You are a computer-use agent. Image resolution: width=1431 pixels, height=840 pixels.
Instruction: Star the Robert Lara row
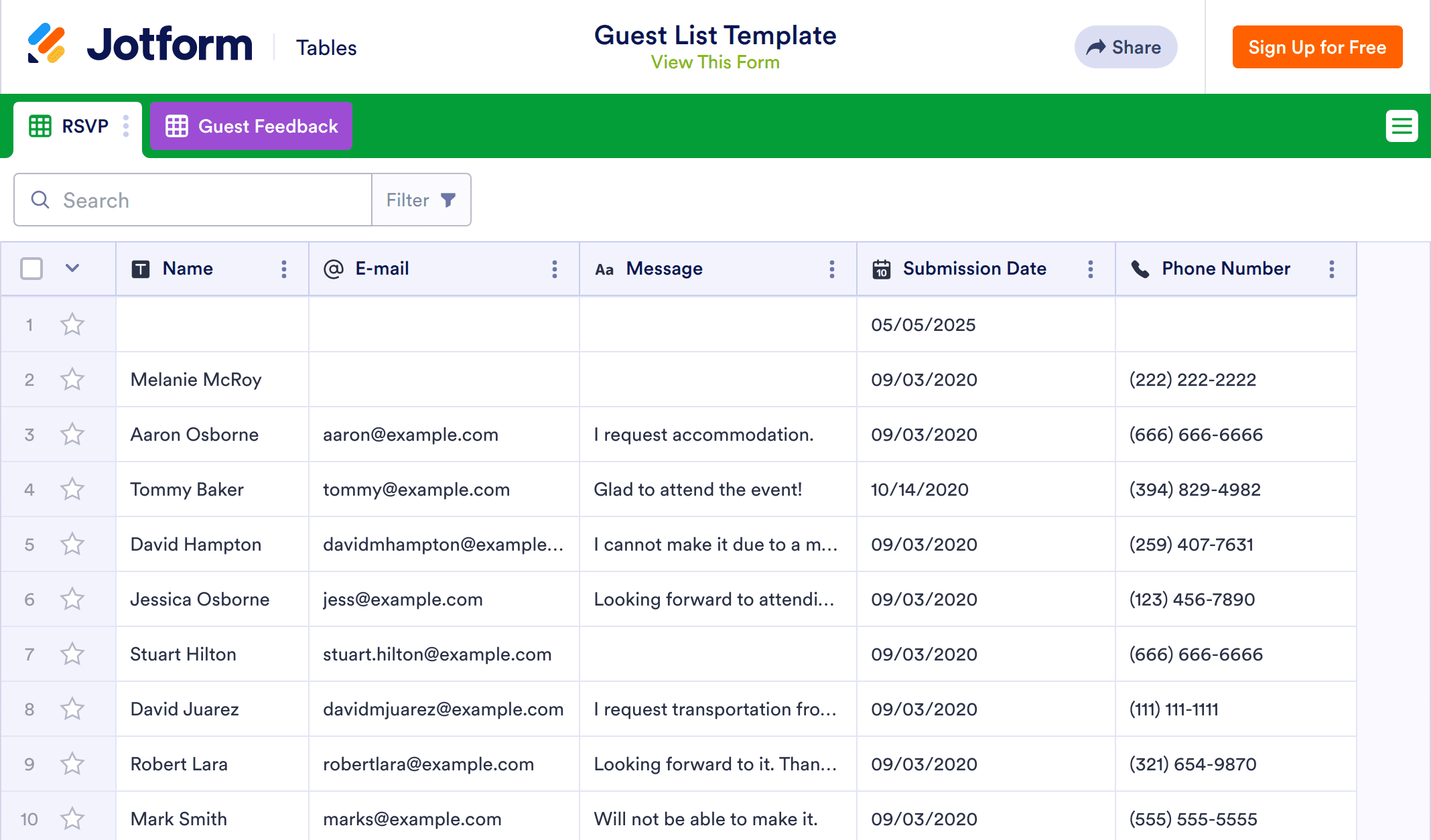click(72, 764)
